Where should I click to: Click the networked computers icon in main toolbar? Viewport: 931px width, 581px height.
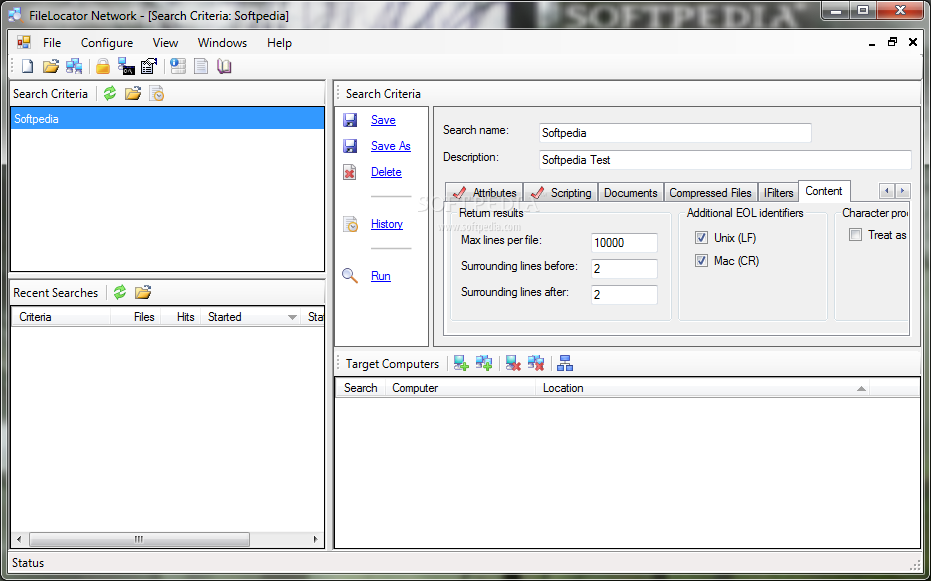[x=74, y=66]
